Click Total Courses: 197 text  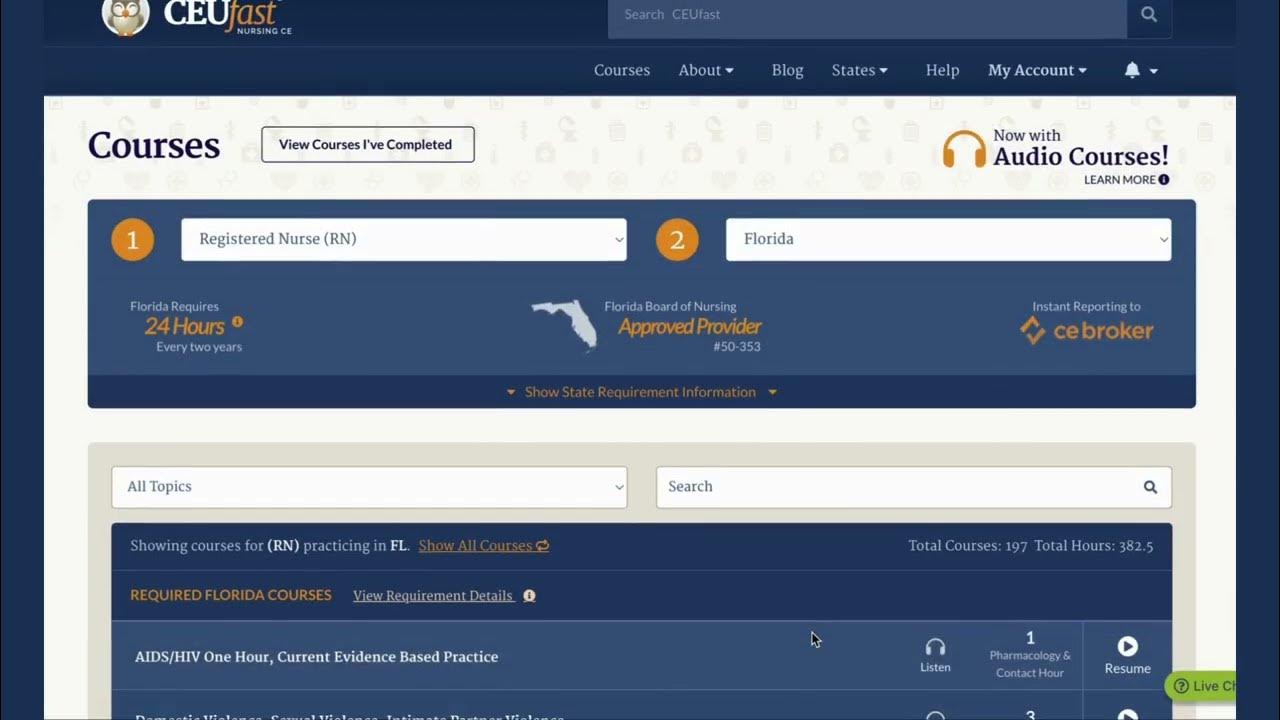[968, 546]
